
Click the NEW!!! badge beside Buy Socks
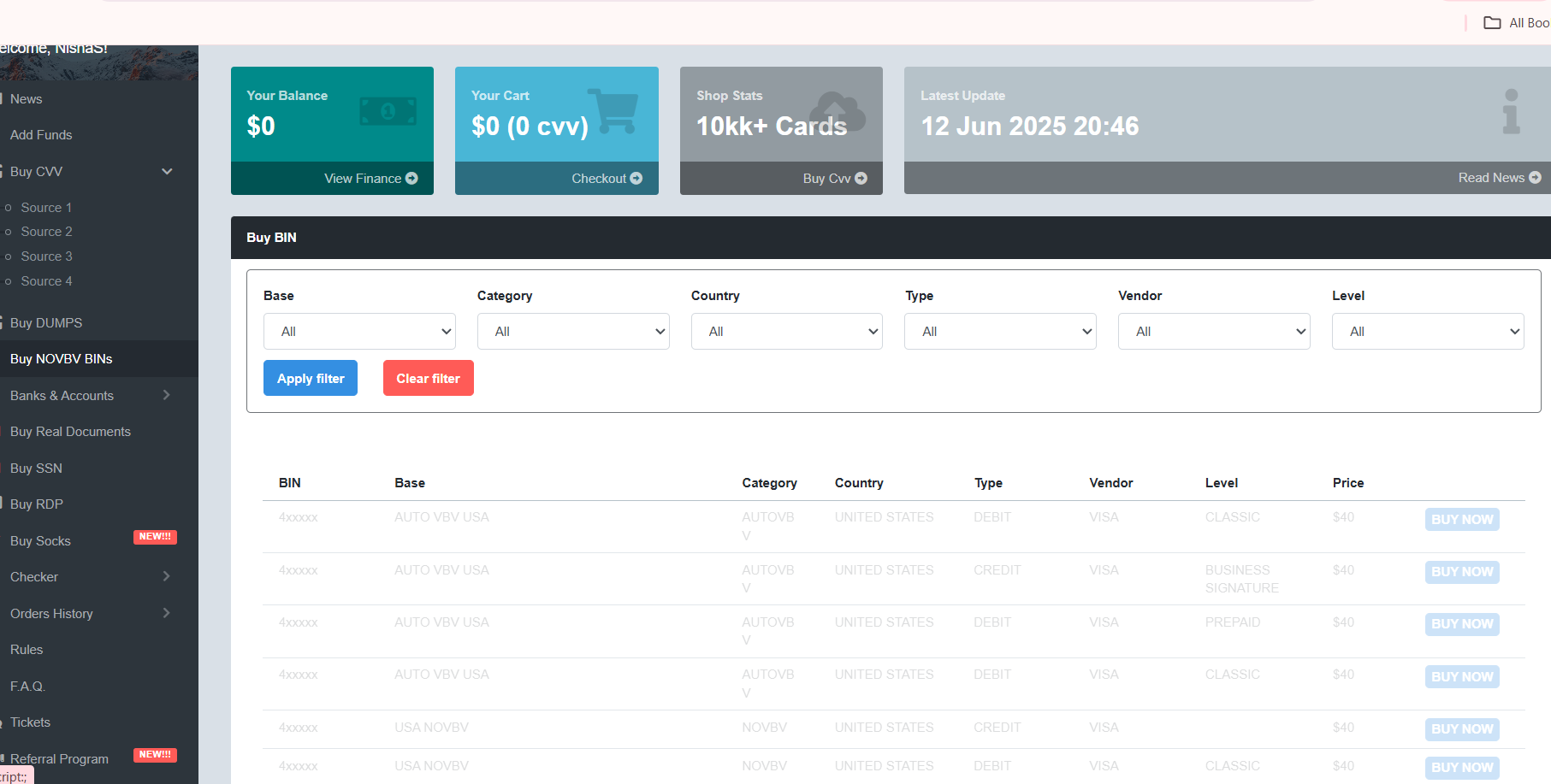point(155,537)
